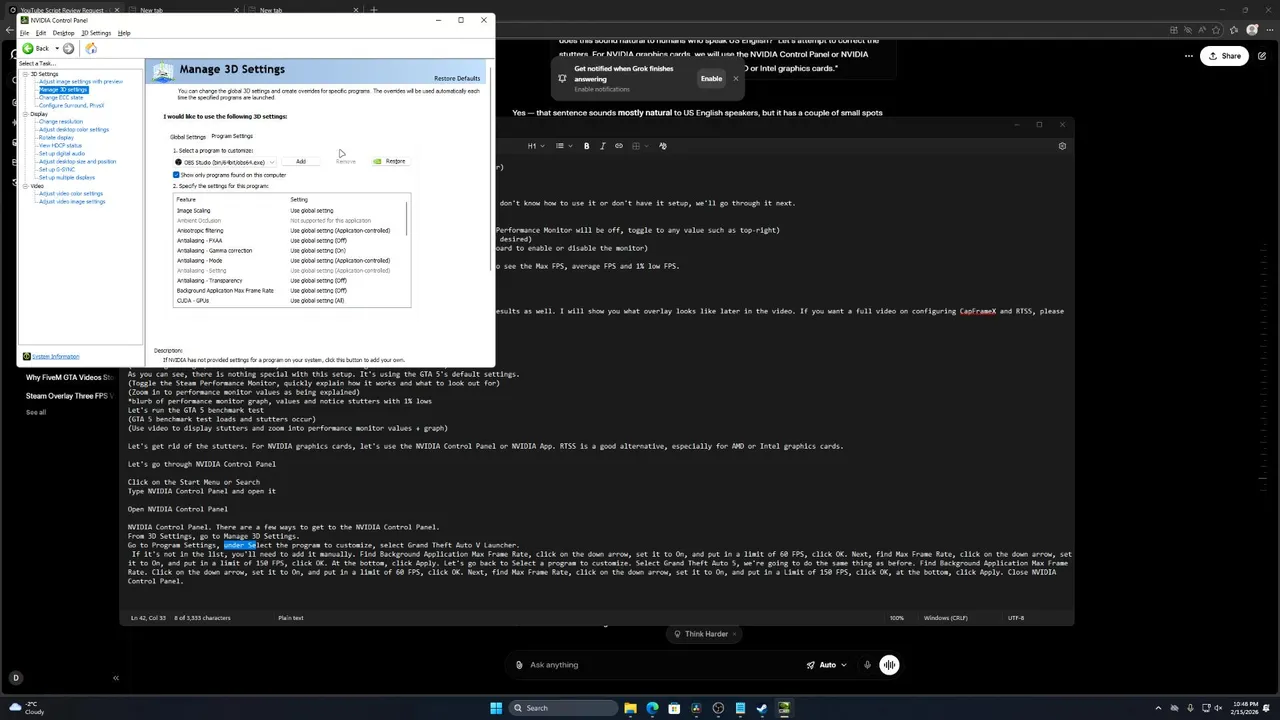Click the Add button for programs
Viewport: 1280px width, 720px height.
[x=300, y=161]
